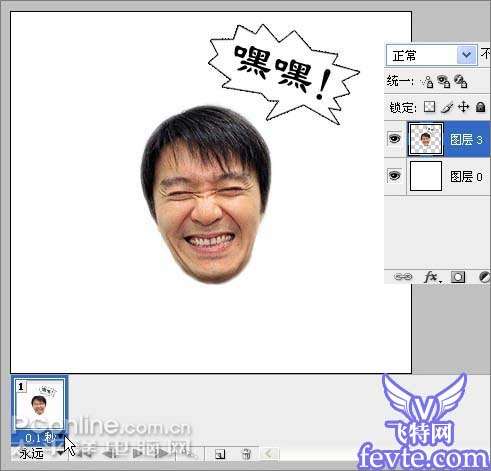
Task: Open the 正常 blend mode dropdown
Action: tap(431, 55)
